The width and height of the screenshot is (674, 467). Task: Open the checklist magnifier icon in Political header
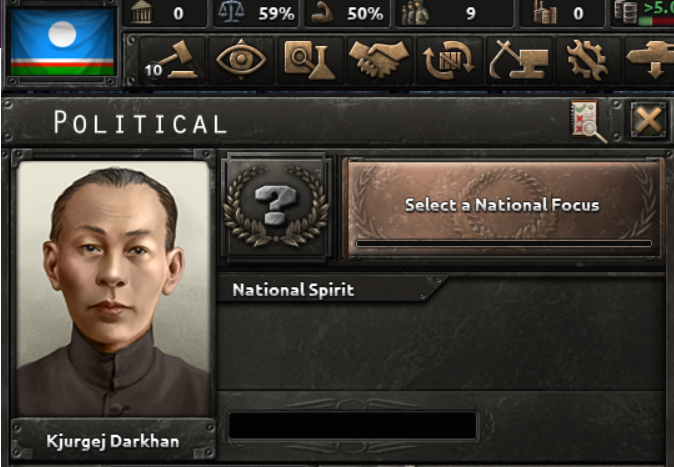pyautogui.click(x=588, y=121)
